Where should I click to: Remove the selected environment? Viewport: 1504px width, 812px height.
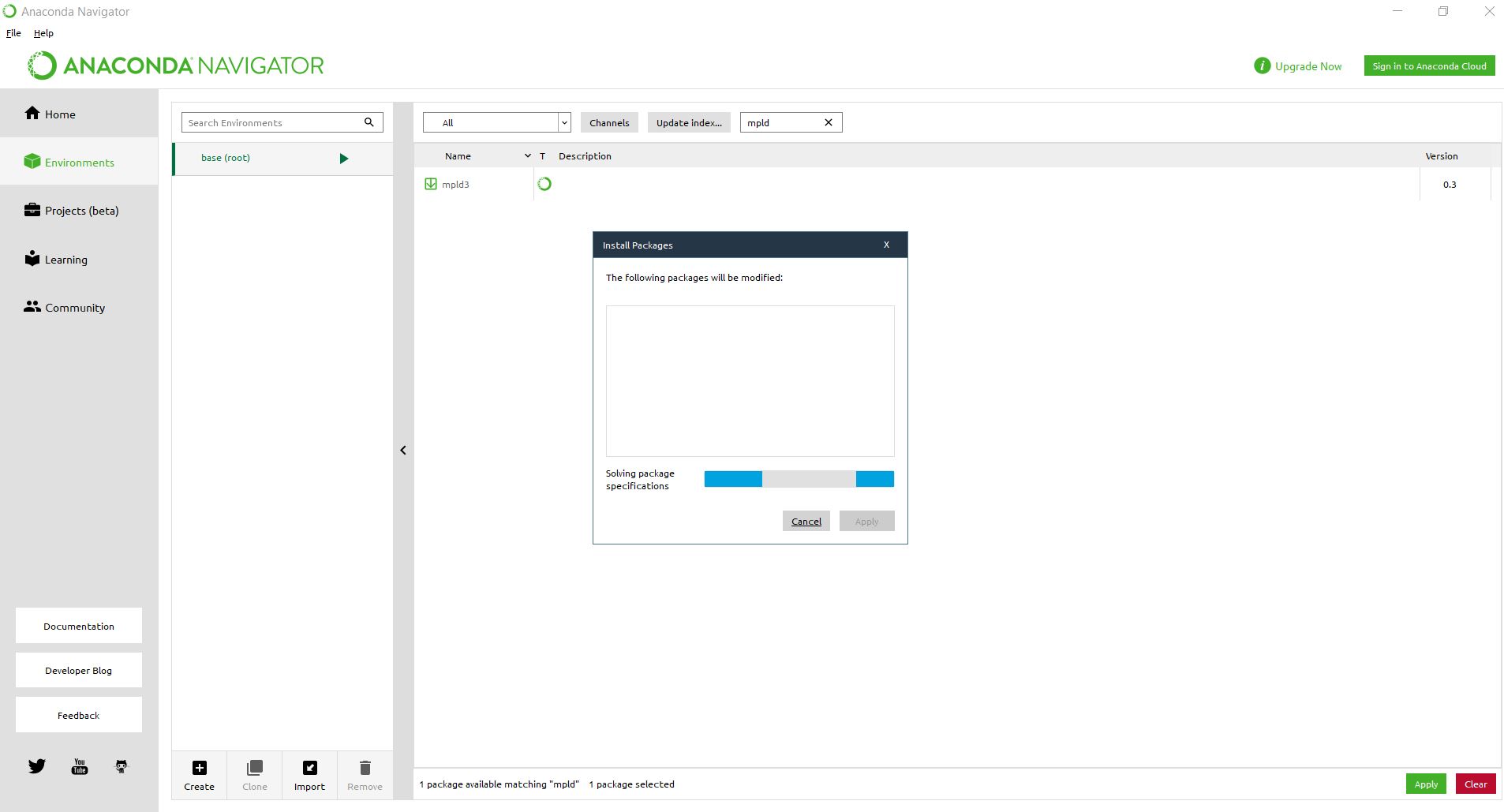coord(365,775)
